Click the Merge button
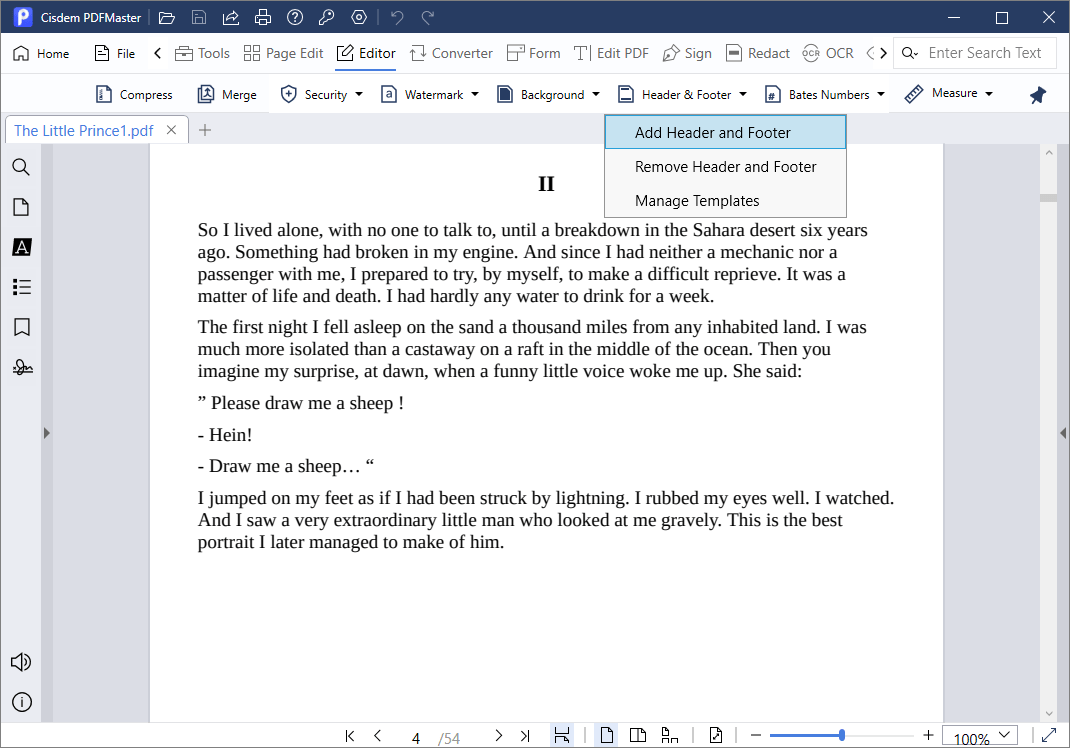This screenshot has width=1070, height=748. [227, 95]
